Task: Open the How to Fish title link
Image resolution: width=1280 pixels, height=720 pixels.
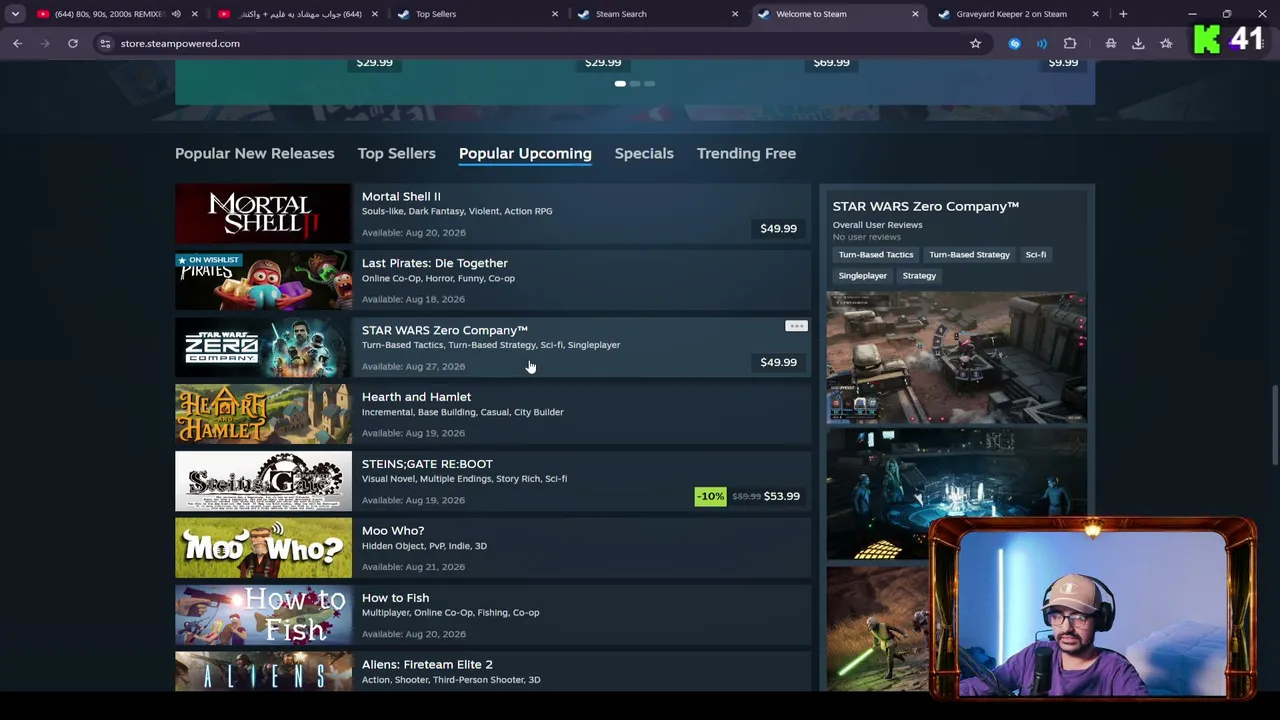Action: point(395,598)
